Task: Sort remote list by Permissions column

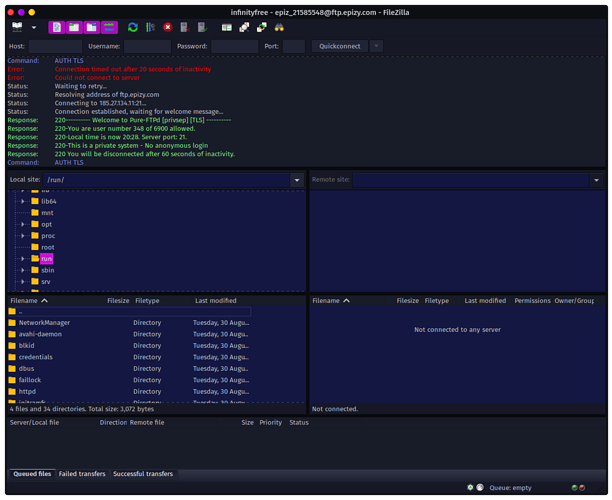Action: (532, 301)
